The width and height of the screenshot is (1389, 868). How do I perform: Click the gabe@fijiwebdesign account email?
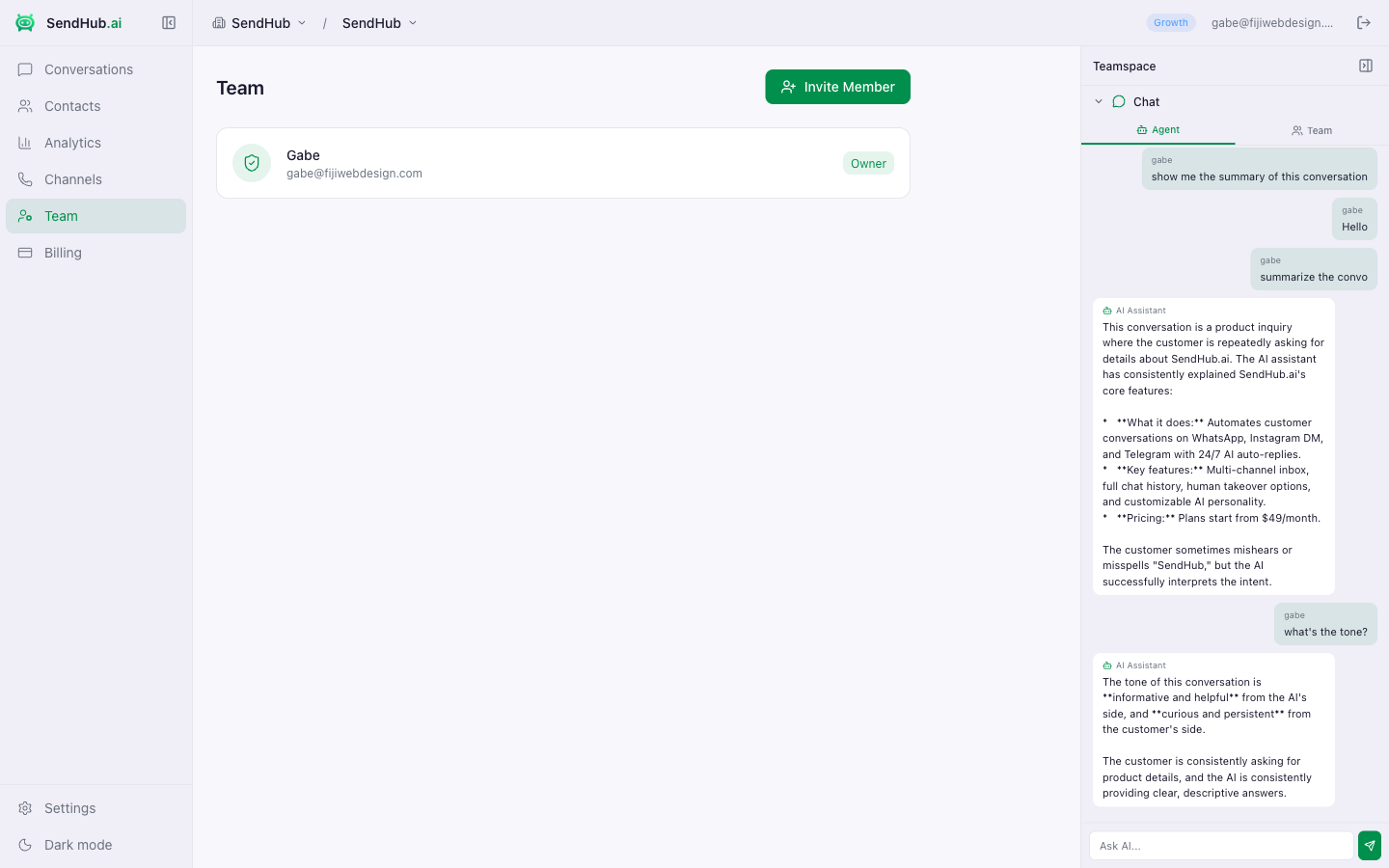click(1272, 23)
